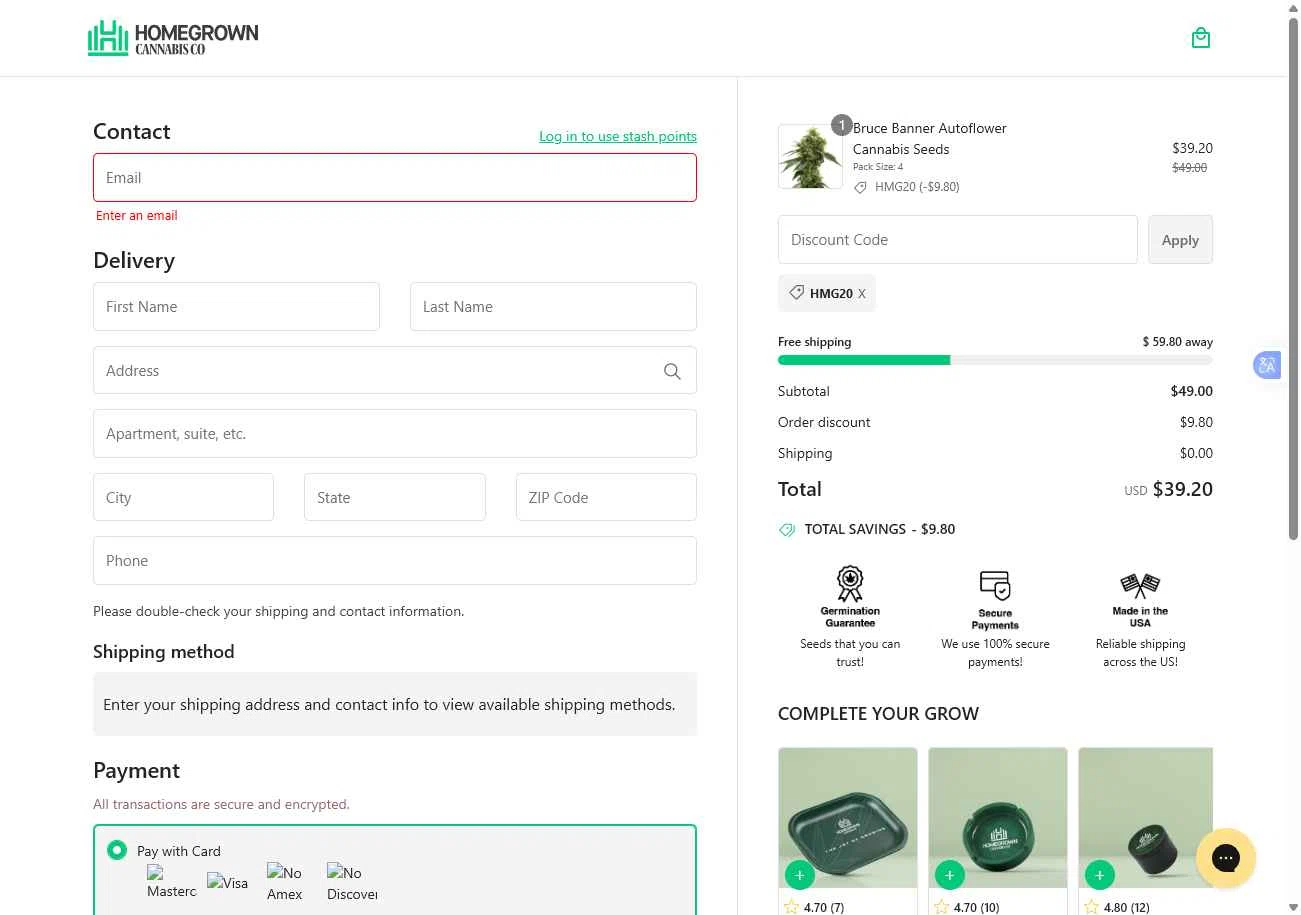Remove the HMG20 discount code with X

coord(862,294)
